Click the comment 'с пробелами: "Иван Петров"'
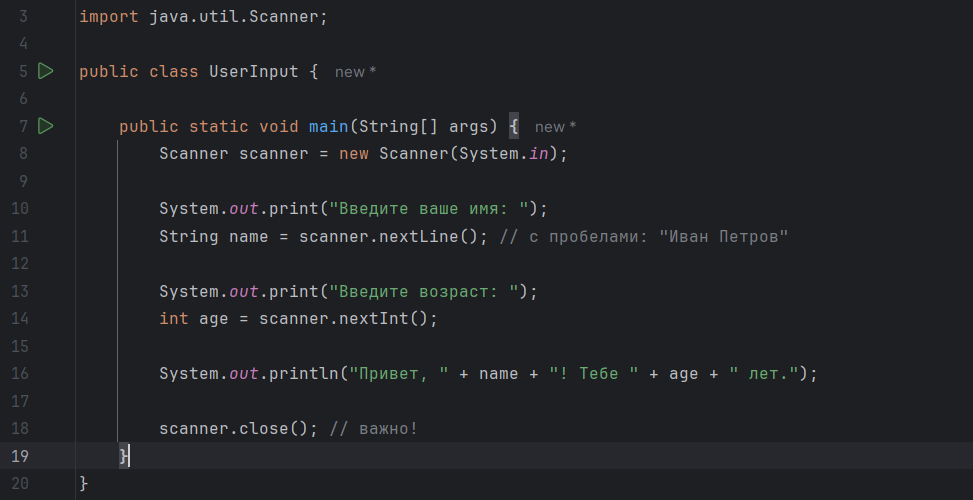Viewport: 973px width, 500px height. 658,236
